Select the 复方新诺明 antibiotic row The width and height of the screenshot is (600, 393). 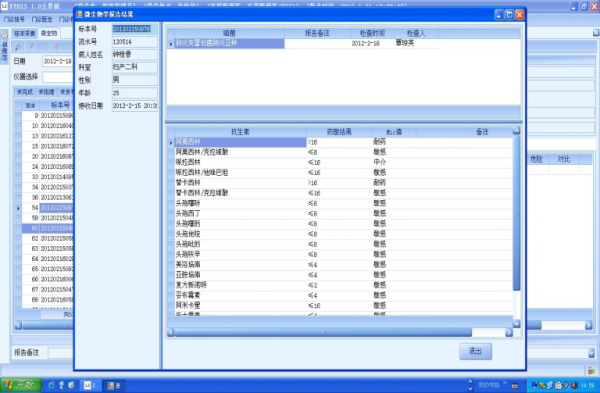click(341, 285)
